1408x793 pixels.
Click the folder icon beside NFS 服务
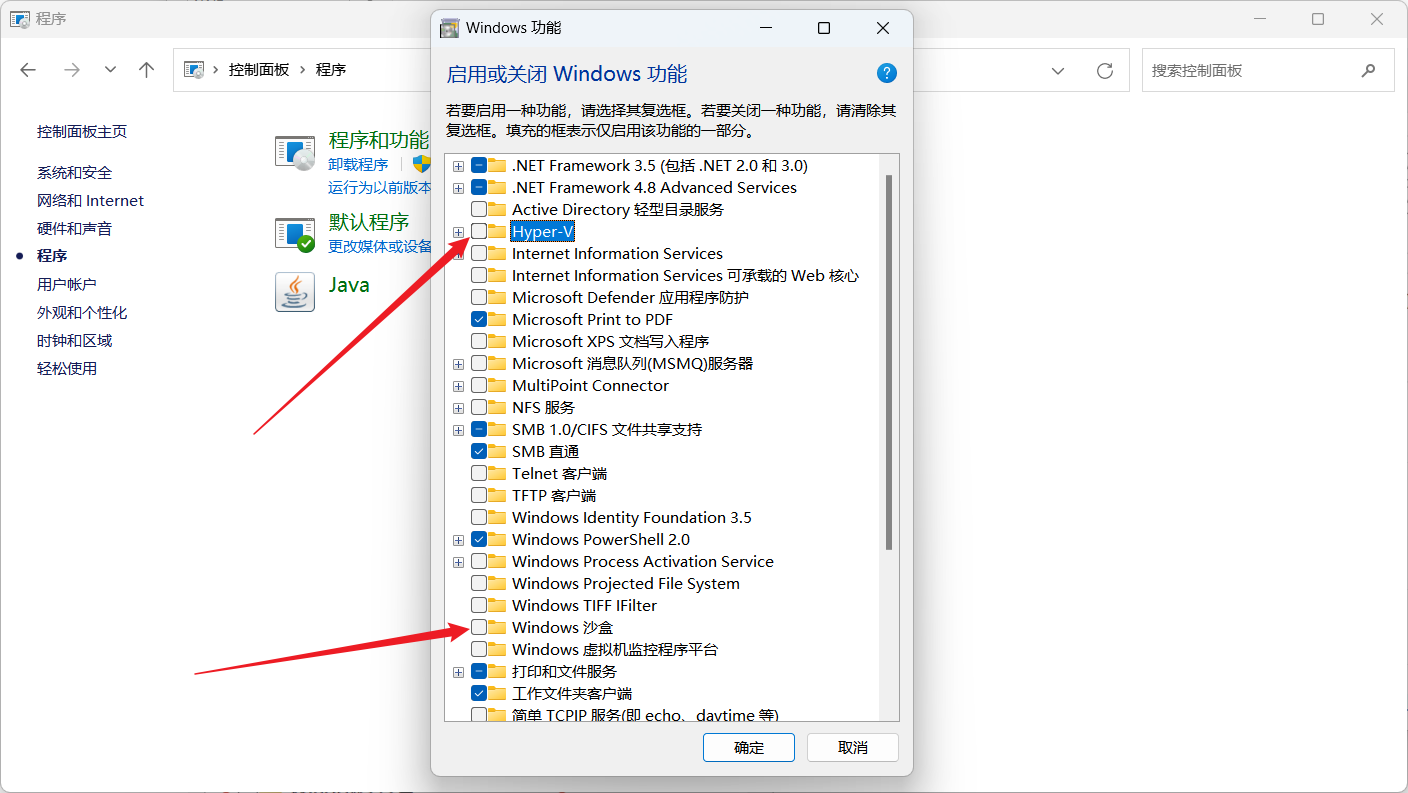(x=497, y=407)
